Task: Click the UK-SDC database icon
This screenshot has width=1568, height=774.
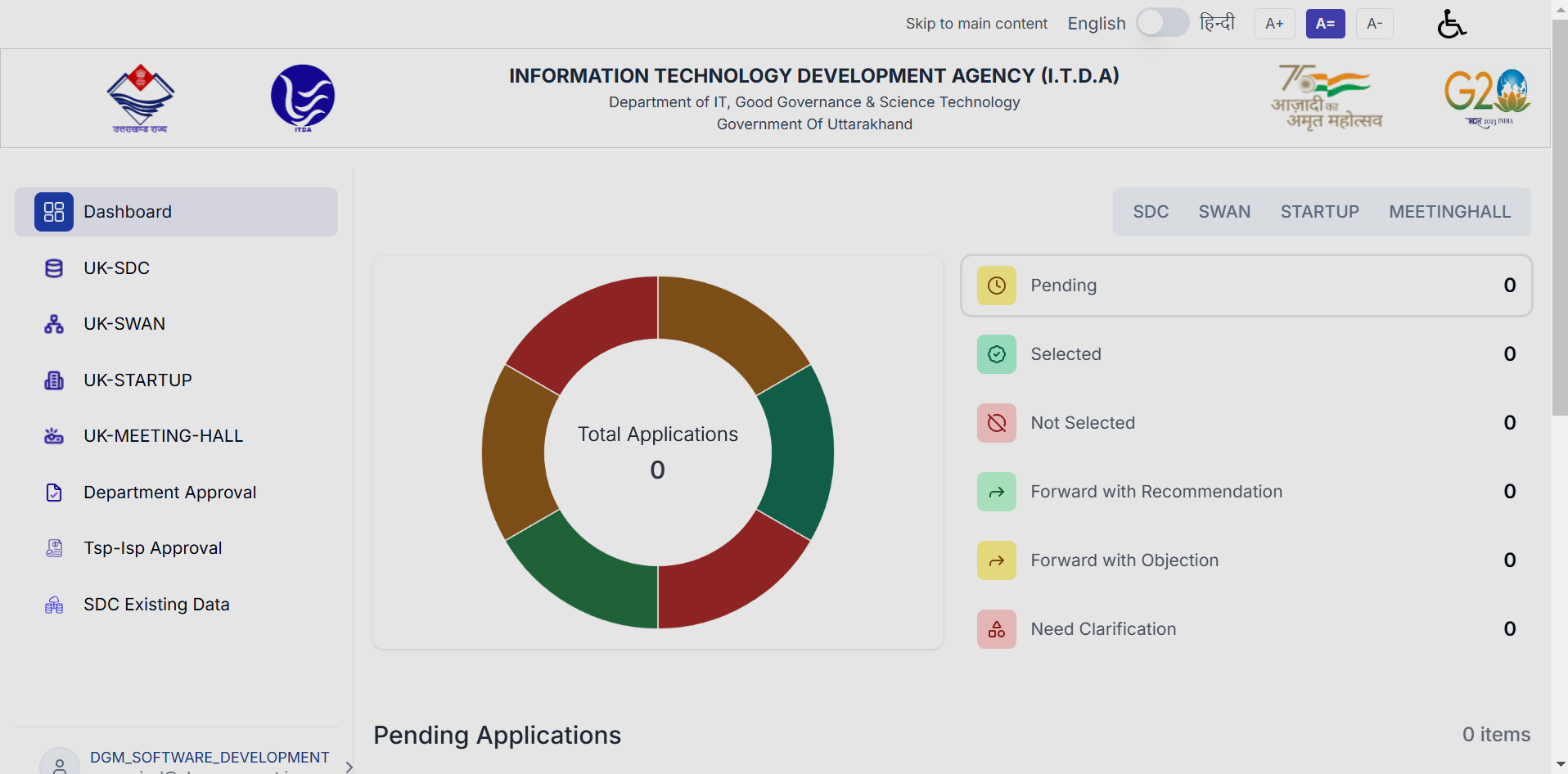Action: [54, 268]
